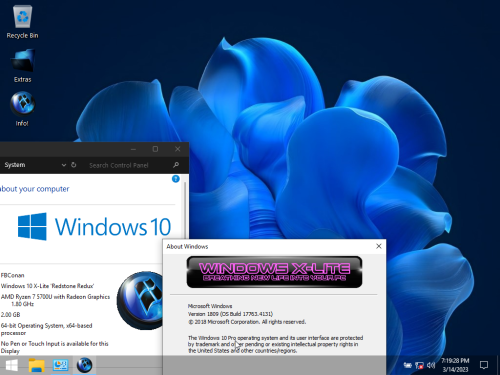Select the 2.00 GB memory value
This screenshot has width=500, height=375.
(10, 315)
